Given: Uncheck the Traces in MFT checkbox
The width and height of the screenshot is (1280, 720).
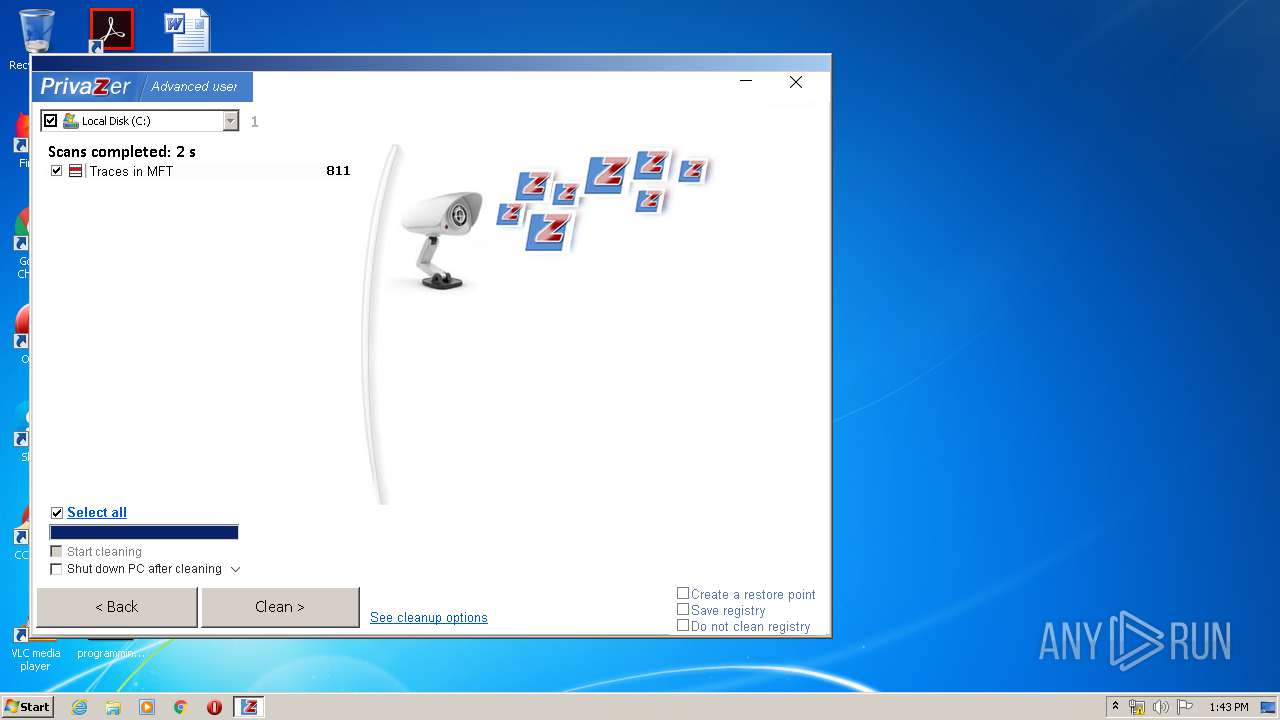Looking at the screenshot, I should coord(56,171).
